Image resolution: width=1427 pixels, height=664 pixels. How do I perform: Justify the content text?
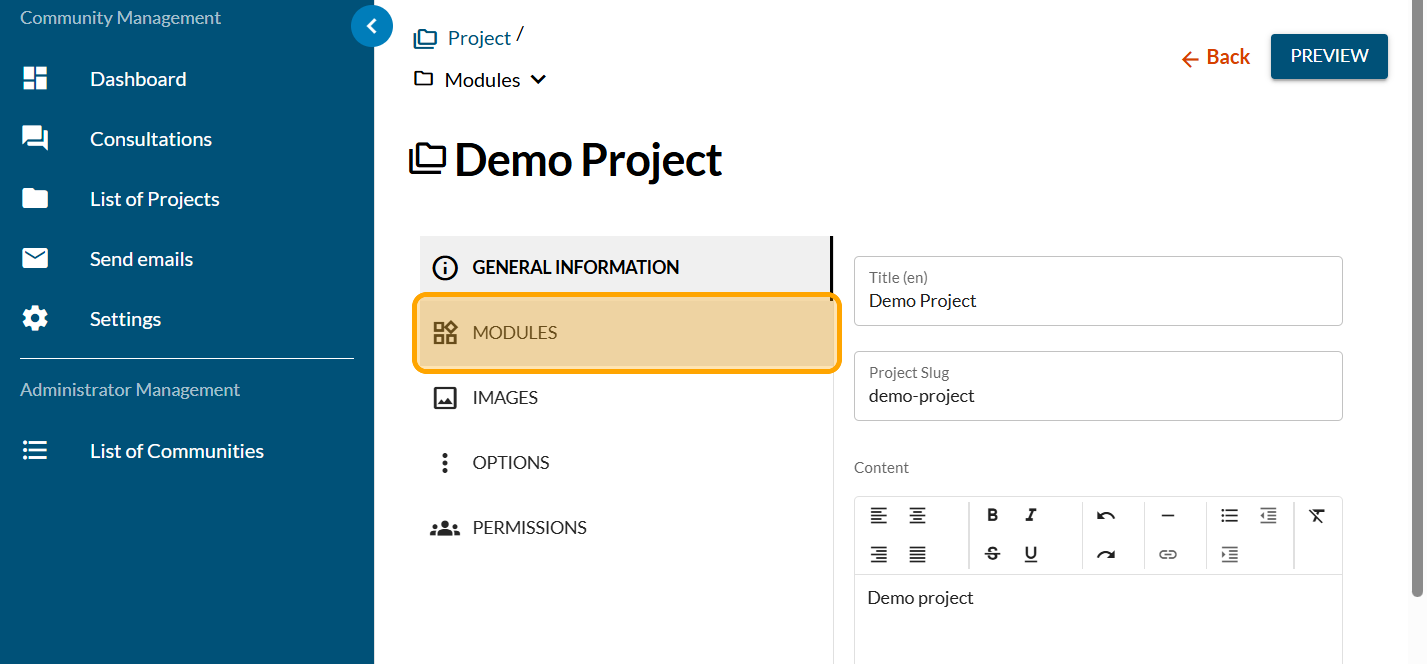pos(916,554)
